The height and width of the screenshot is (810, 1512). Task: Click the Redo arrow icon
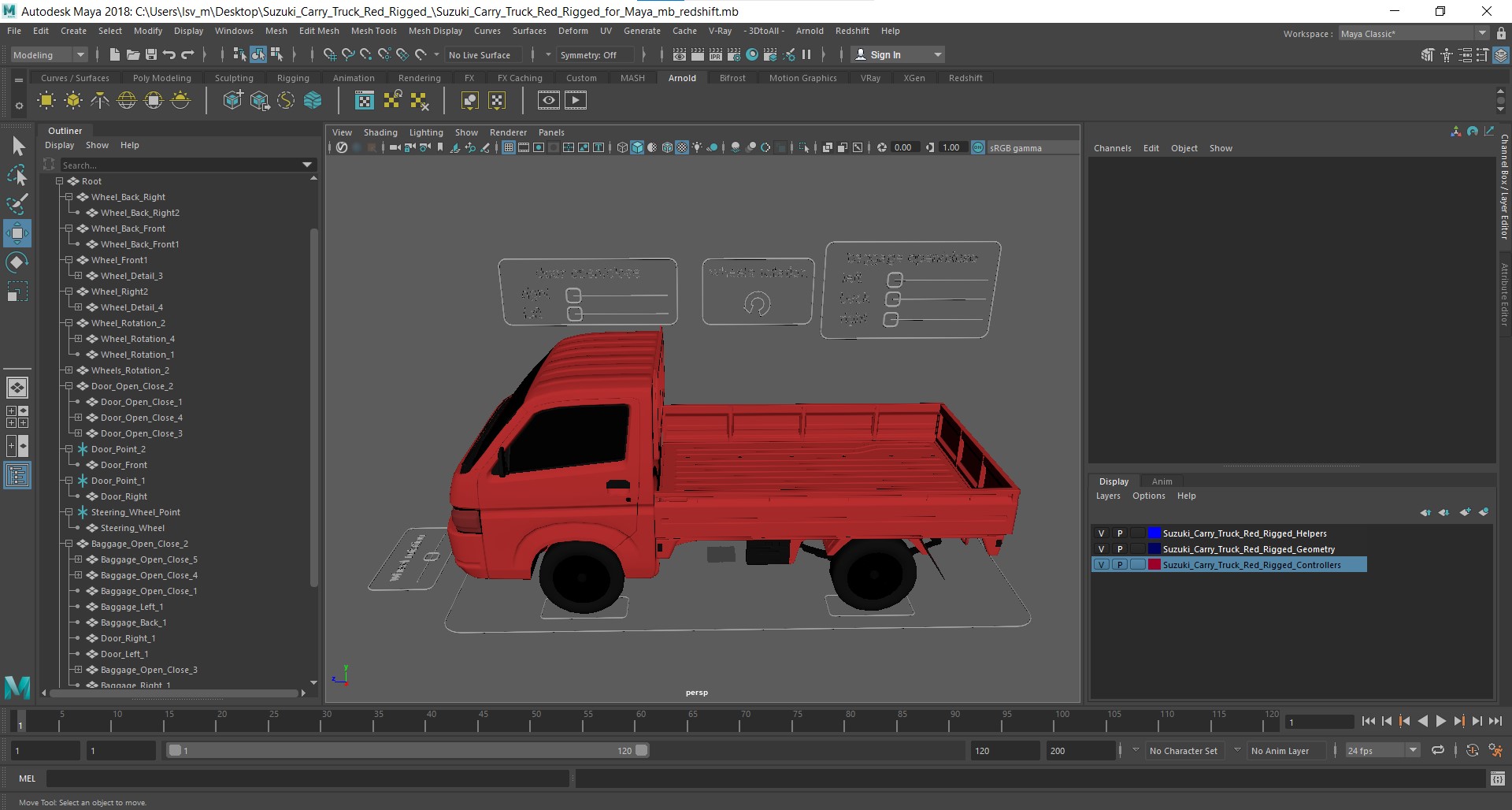tap(187, 54)
